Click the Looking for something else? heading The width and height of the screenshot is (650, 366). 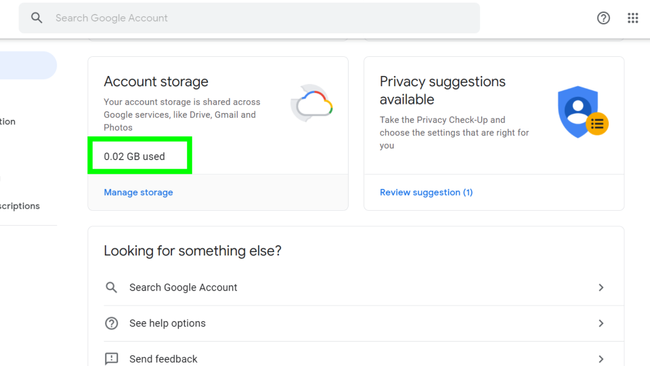tap(192, 251)
